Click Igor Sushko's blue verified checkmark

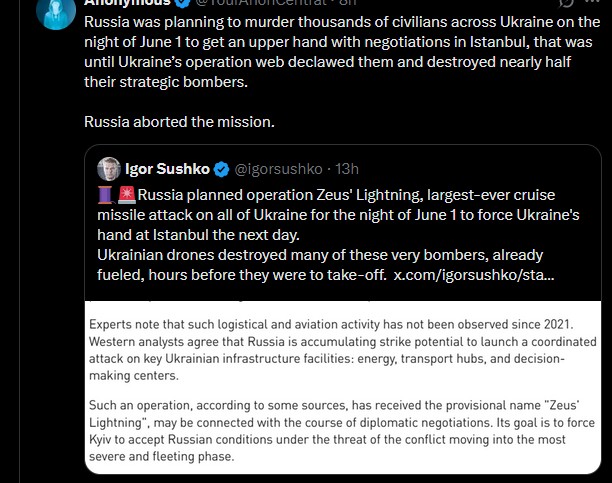pyautogui.click(x=222, y=169)
